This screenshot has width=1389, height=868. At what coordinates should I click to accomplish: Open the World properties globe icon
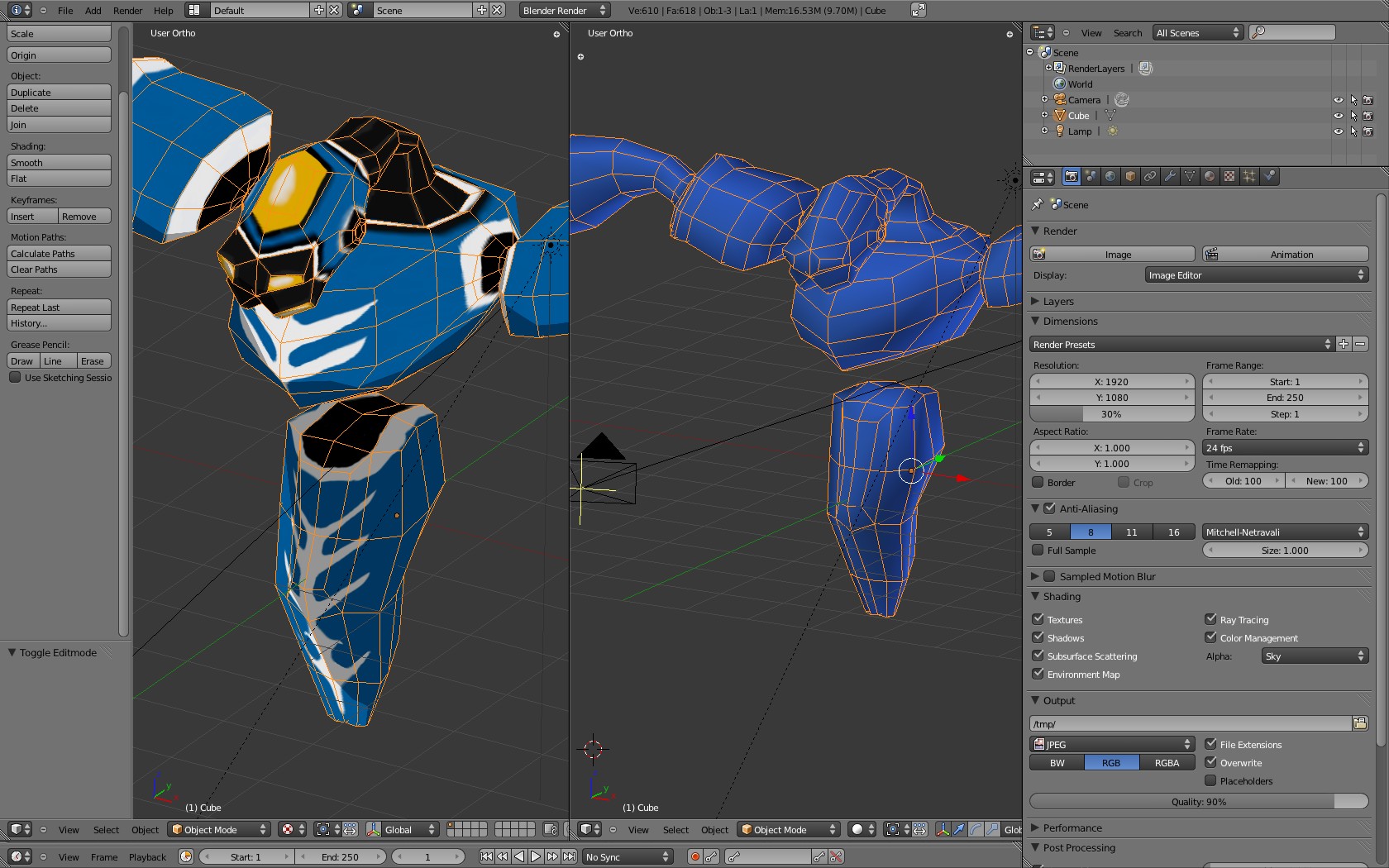coord(1110,176)
